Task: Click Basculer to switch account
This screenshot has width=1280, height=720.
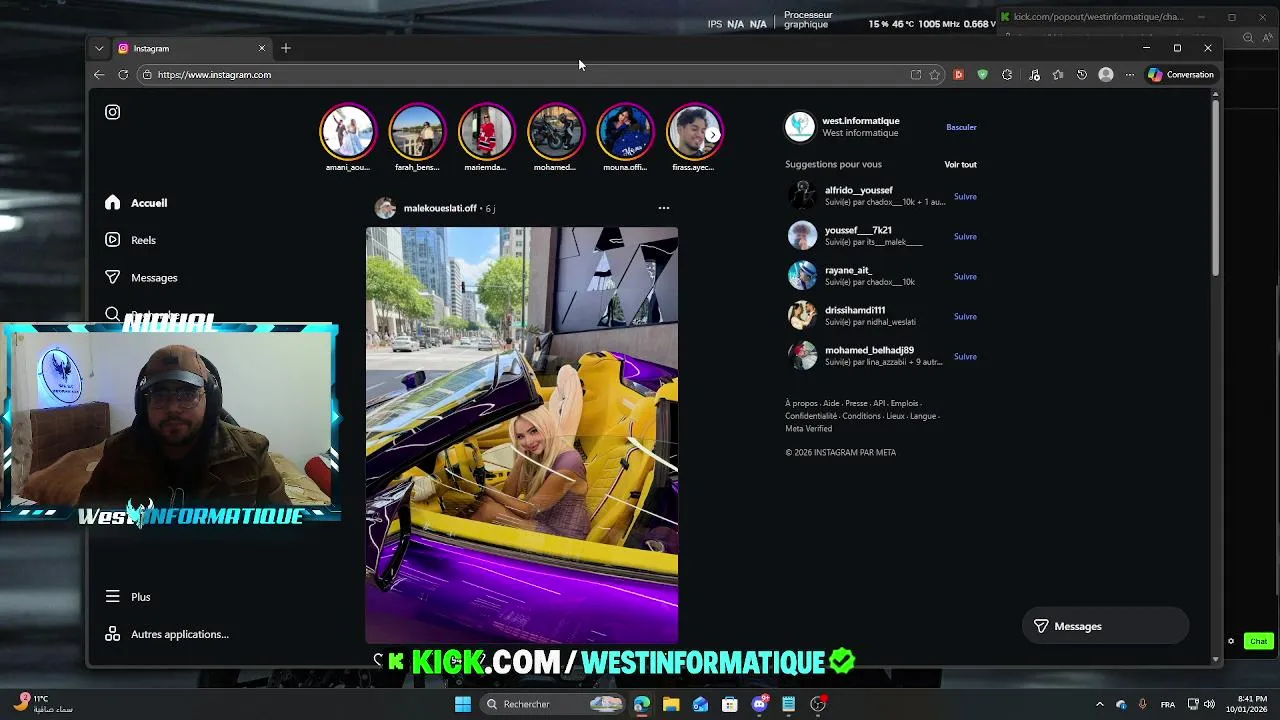Action: coord(961,127)
